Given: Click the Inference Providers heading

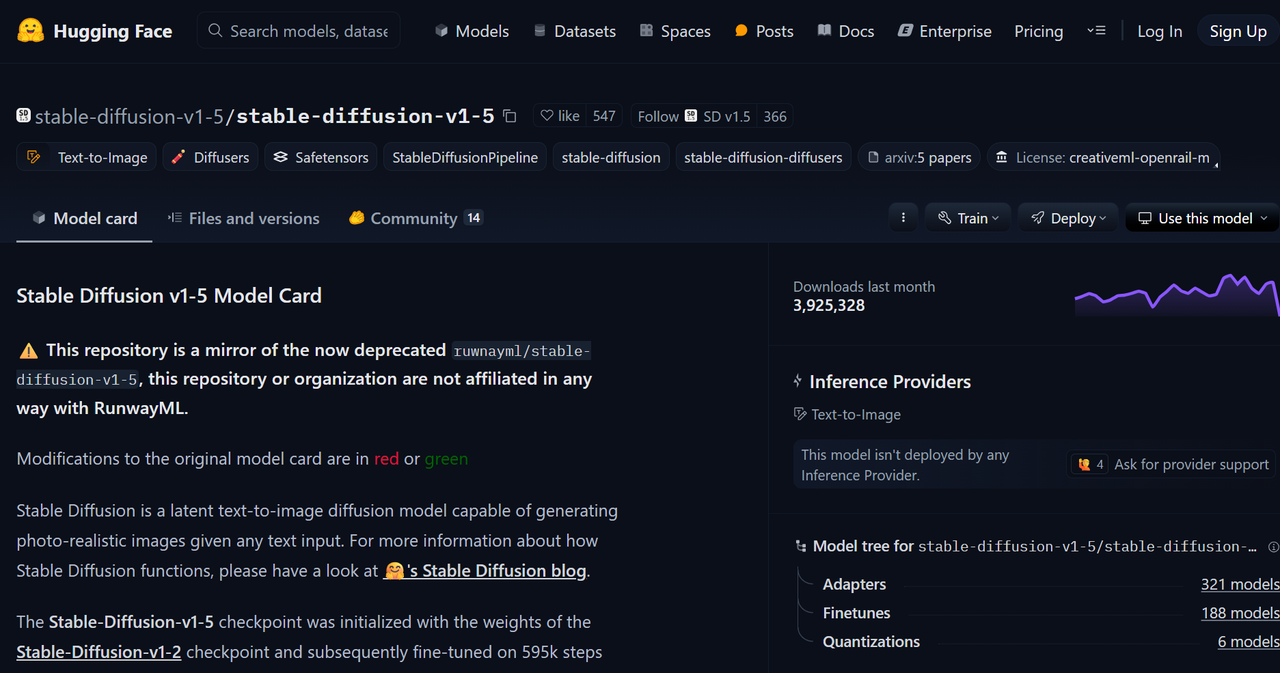Looking at the screenshot, I should pyautogui.click(x=890, y=382).
